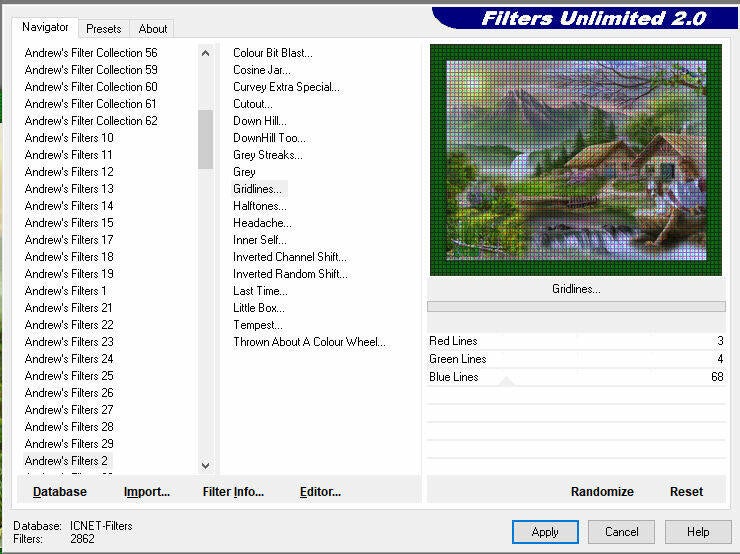Viewport: 740px width, 554px height.
Task: Open Help for Filters Unlimited
Action: 698,532
